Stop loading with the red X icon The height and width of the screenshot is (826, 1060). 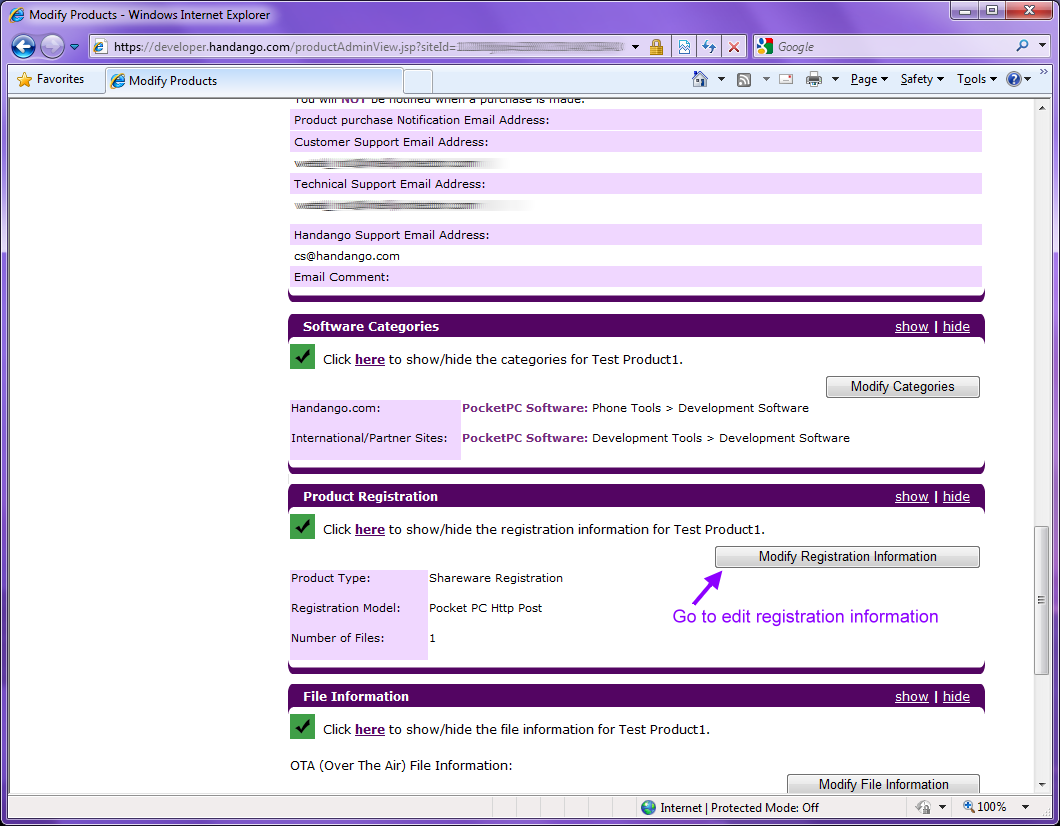click(734, 47)
